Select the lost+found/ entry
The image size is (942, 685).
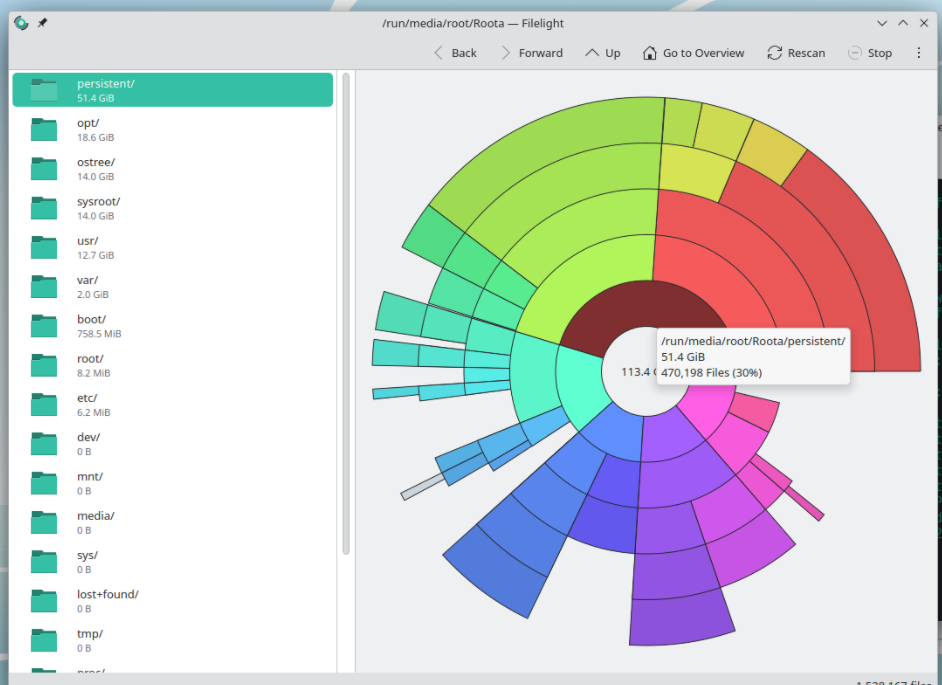(x=172, y=601)
